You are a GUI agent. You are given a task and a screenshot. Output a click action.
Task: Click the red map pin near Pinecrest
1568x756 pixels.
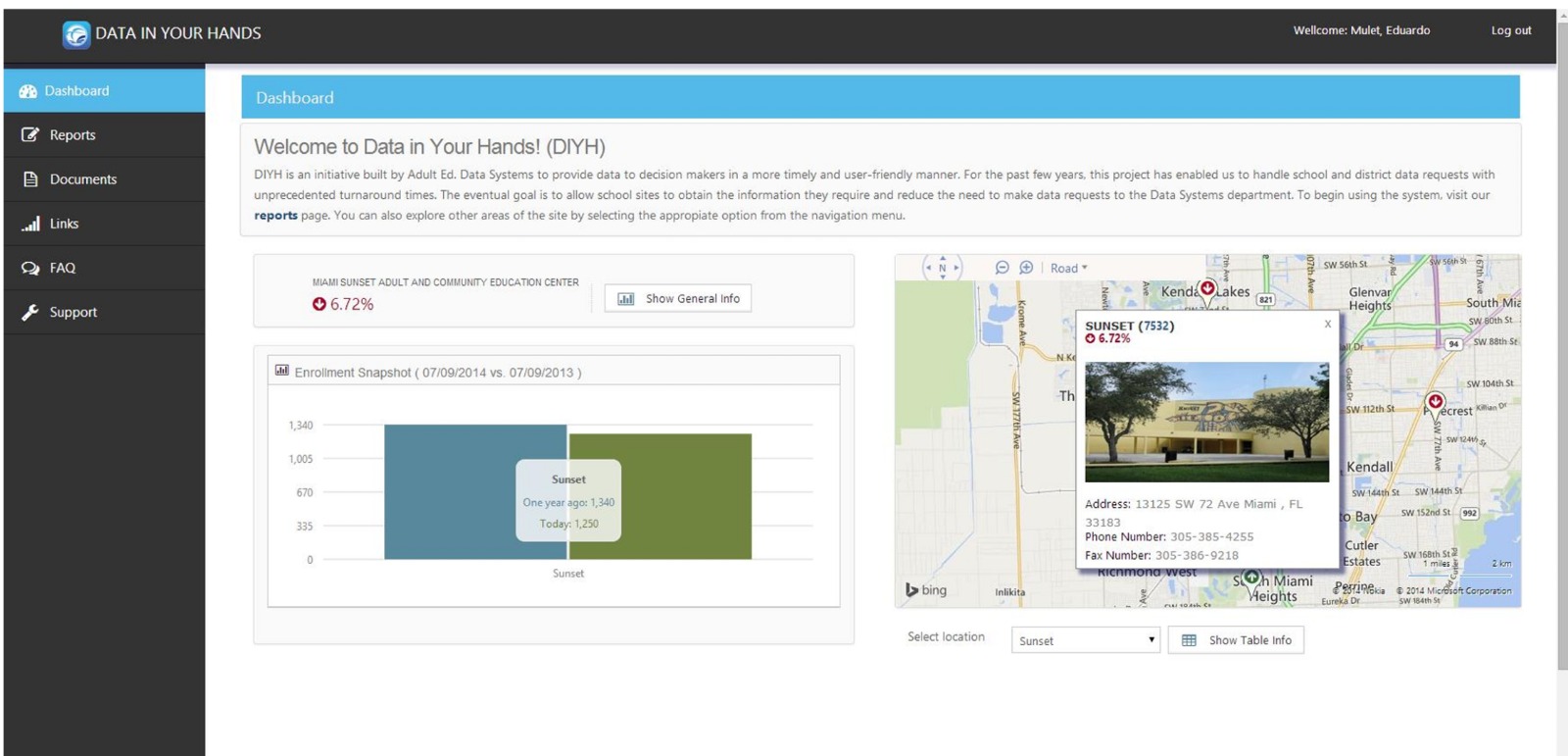[1435, 402]
